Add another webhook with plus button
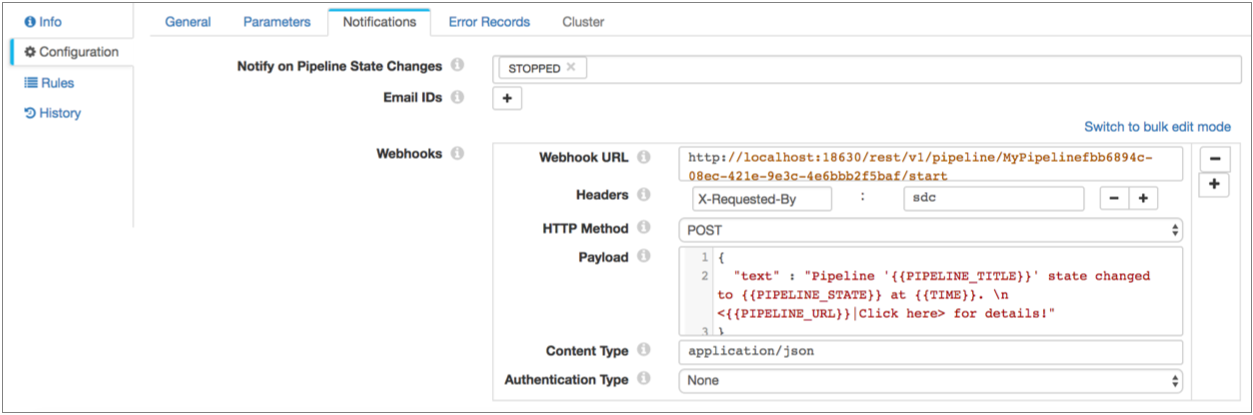 point(1213,185)
